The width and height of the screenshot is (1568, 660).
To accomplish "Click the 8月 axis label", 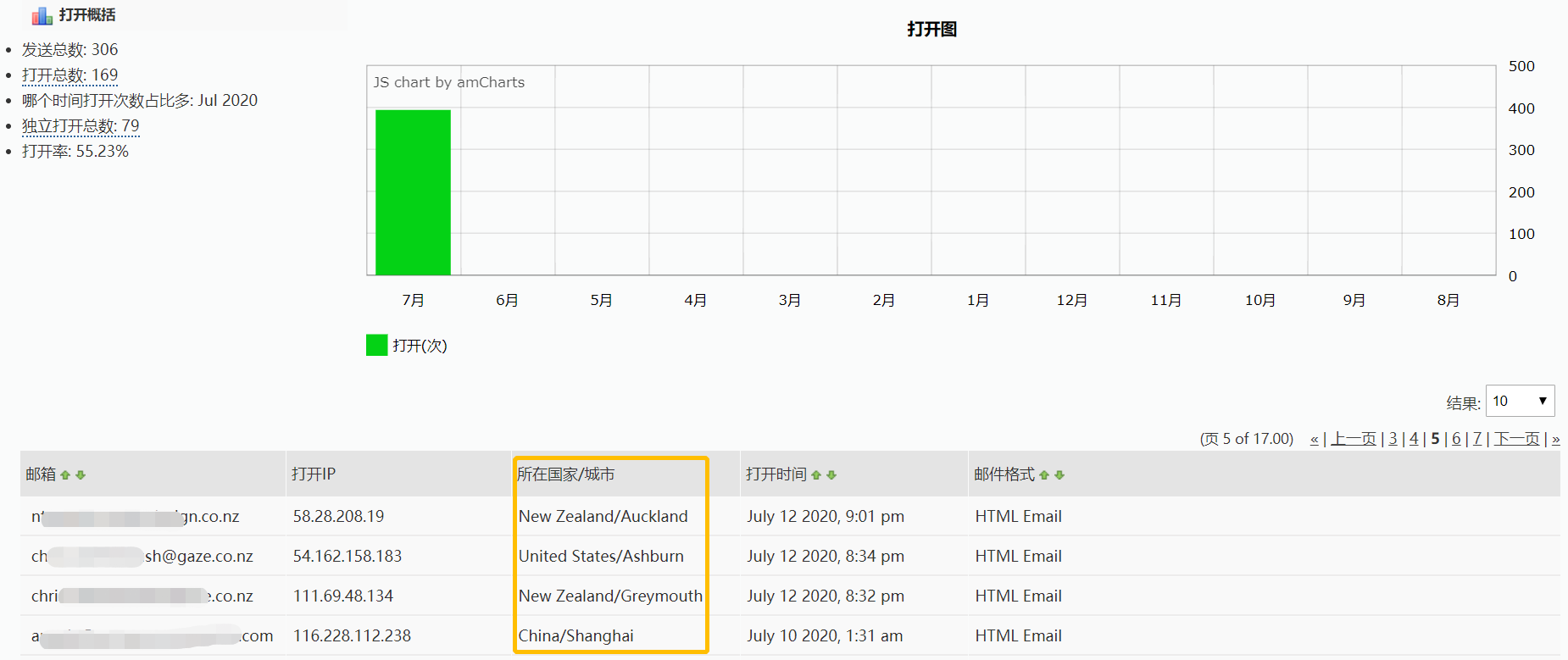I will (1448, 300).
